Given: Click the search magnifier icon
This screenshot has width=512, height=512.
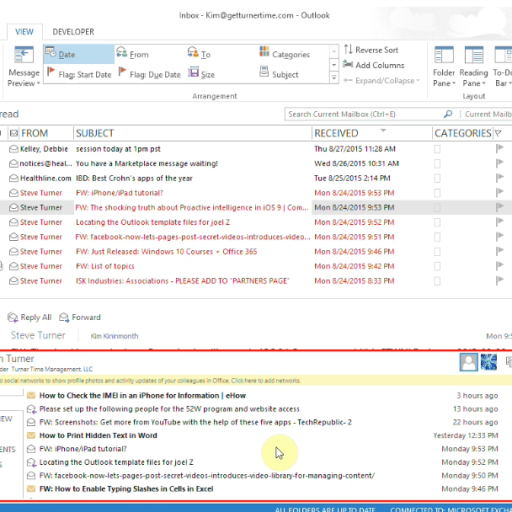Looking at the screenshot, I should coord(448,114).
